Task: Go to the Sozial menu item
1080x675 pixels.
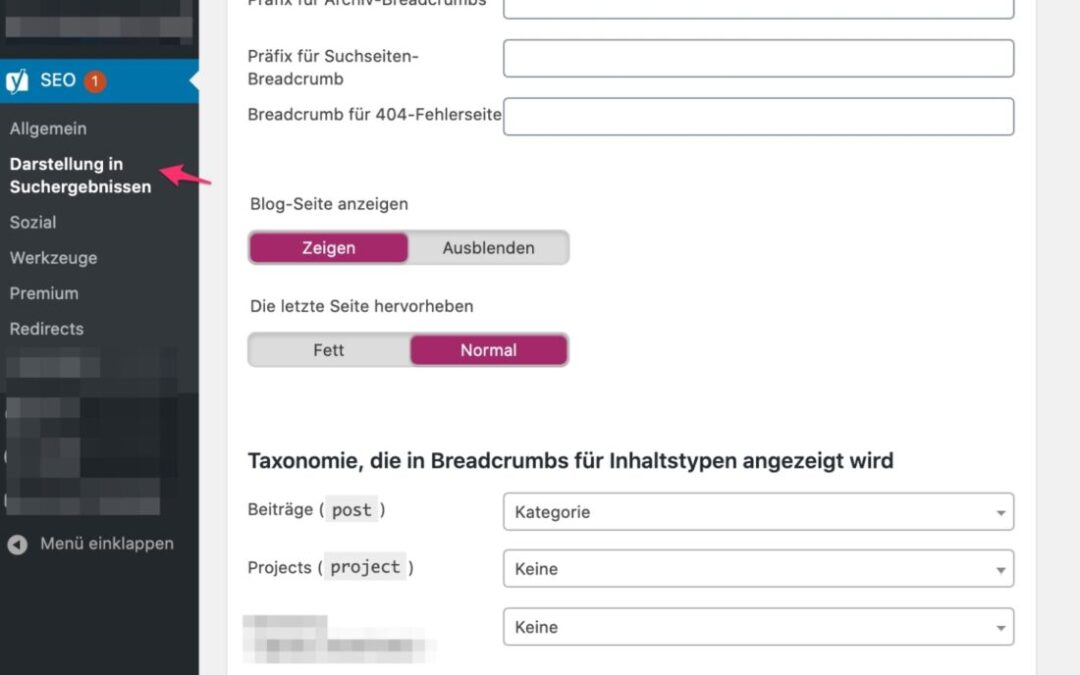Action: [x=33, y=222]
